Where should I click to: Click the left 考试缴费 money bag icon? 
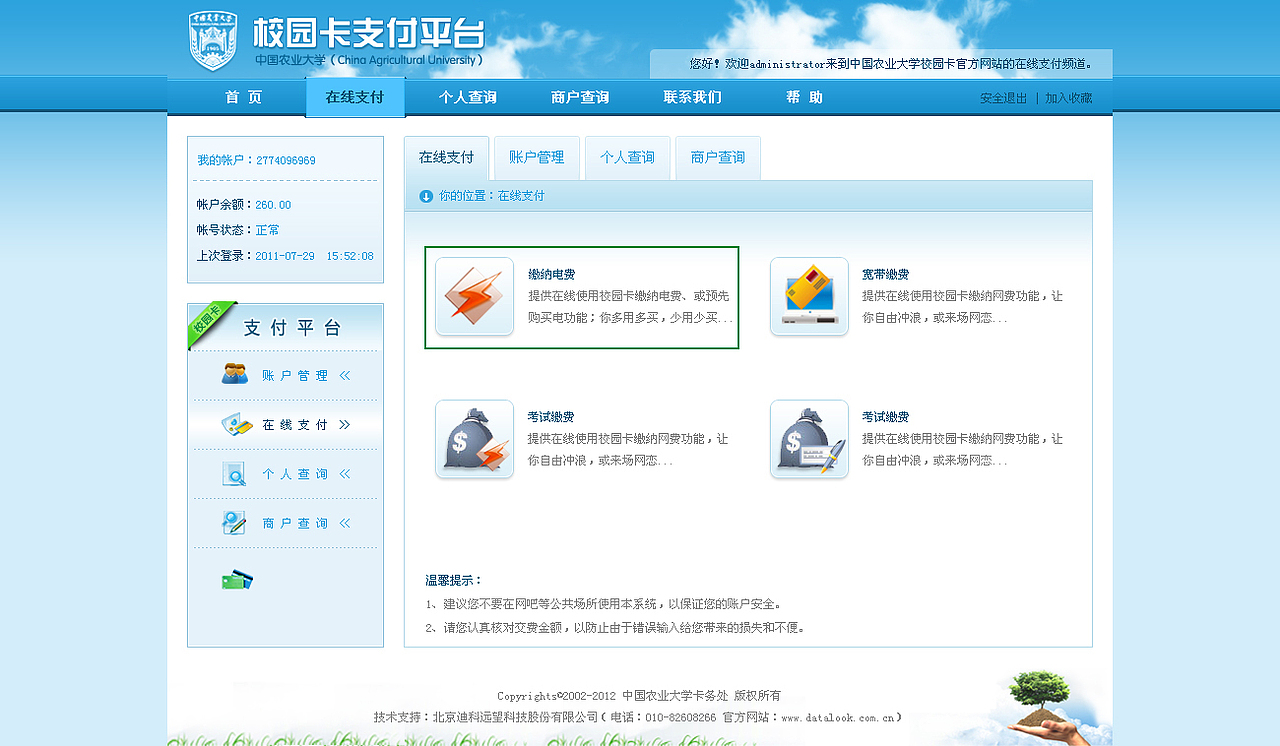click(473, 439)
